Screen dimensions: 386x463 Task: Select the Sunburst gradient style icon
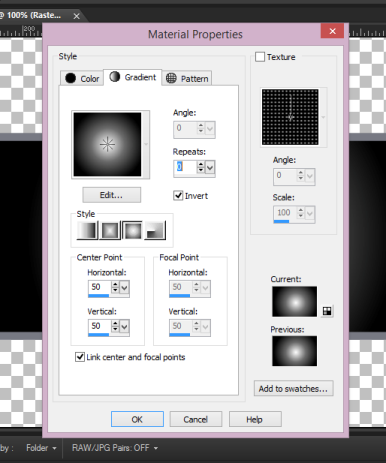point(132,230)
